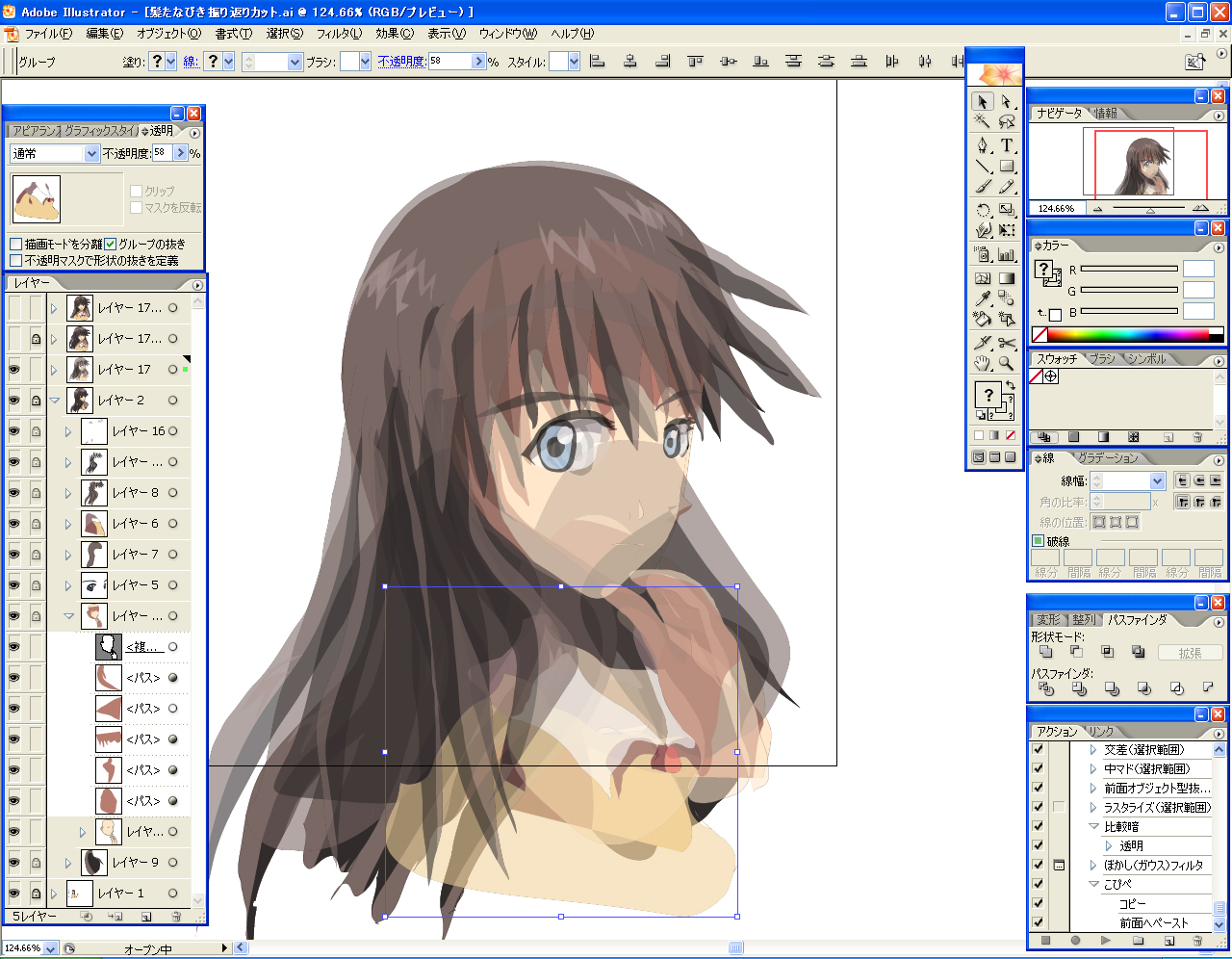Activate the Type (T) tool

tap(1007, 145)
